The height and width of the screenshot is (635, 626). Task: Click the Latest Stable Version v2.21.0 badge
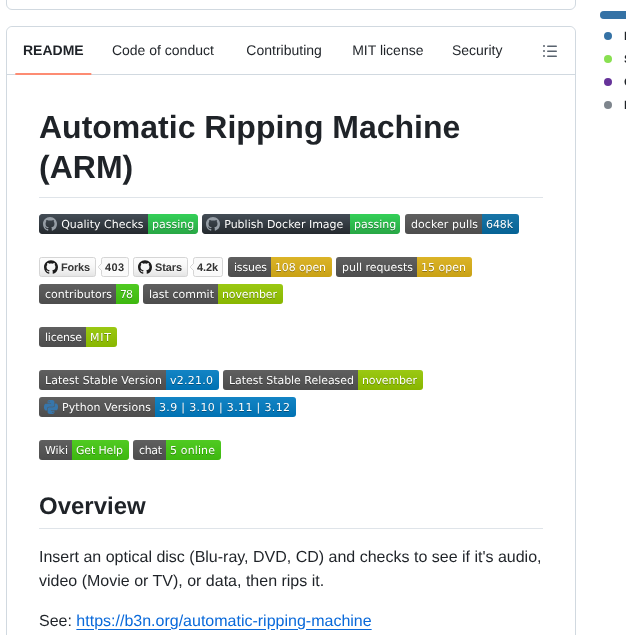click(x=129, y=380)
